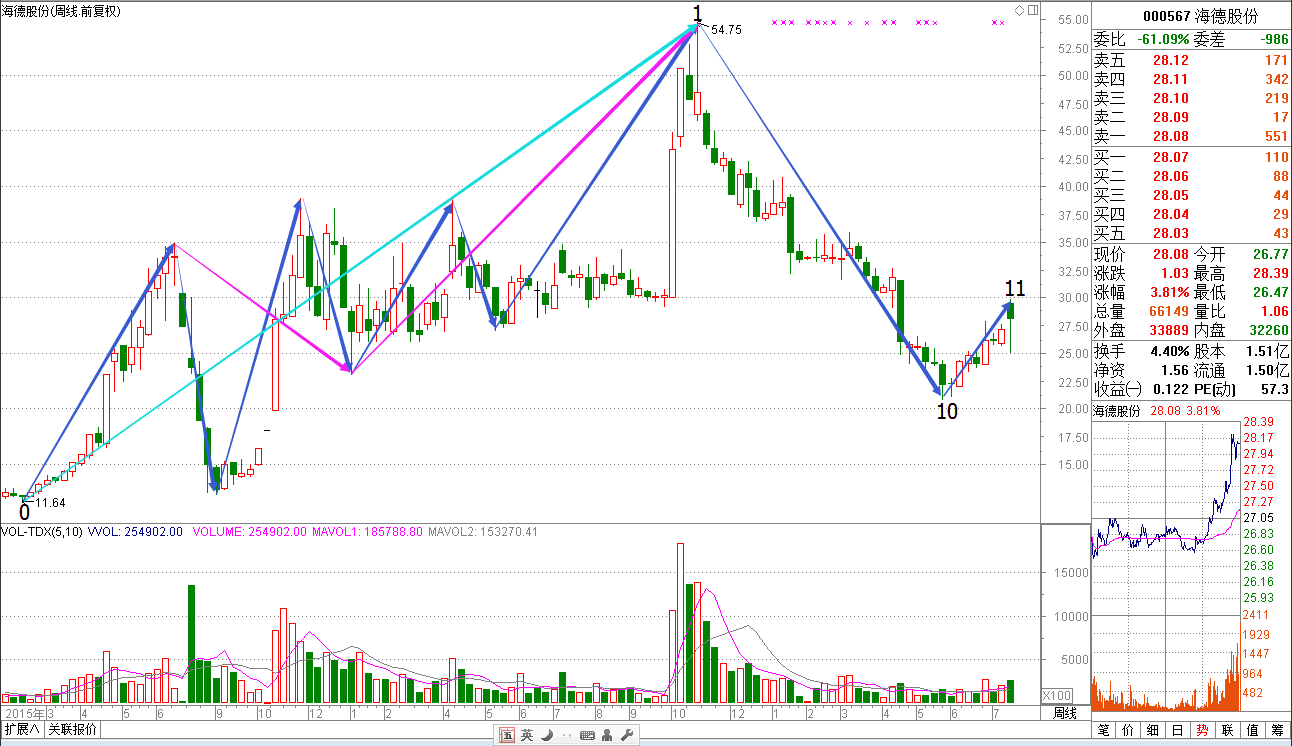Click the 000567 海德股份 stock title
Viewport: 1292px width, 746px height.
1200,16
